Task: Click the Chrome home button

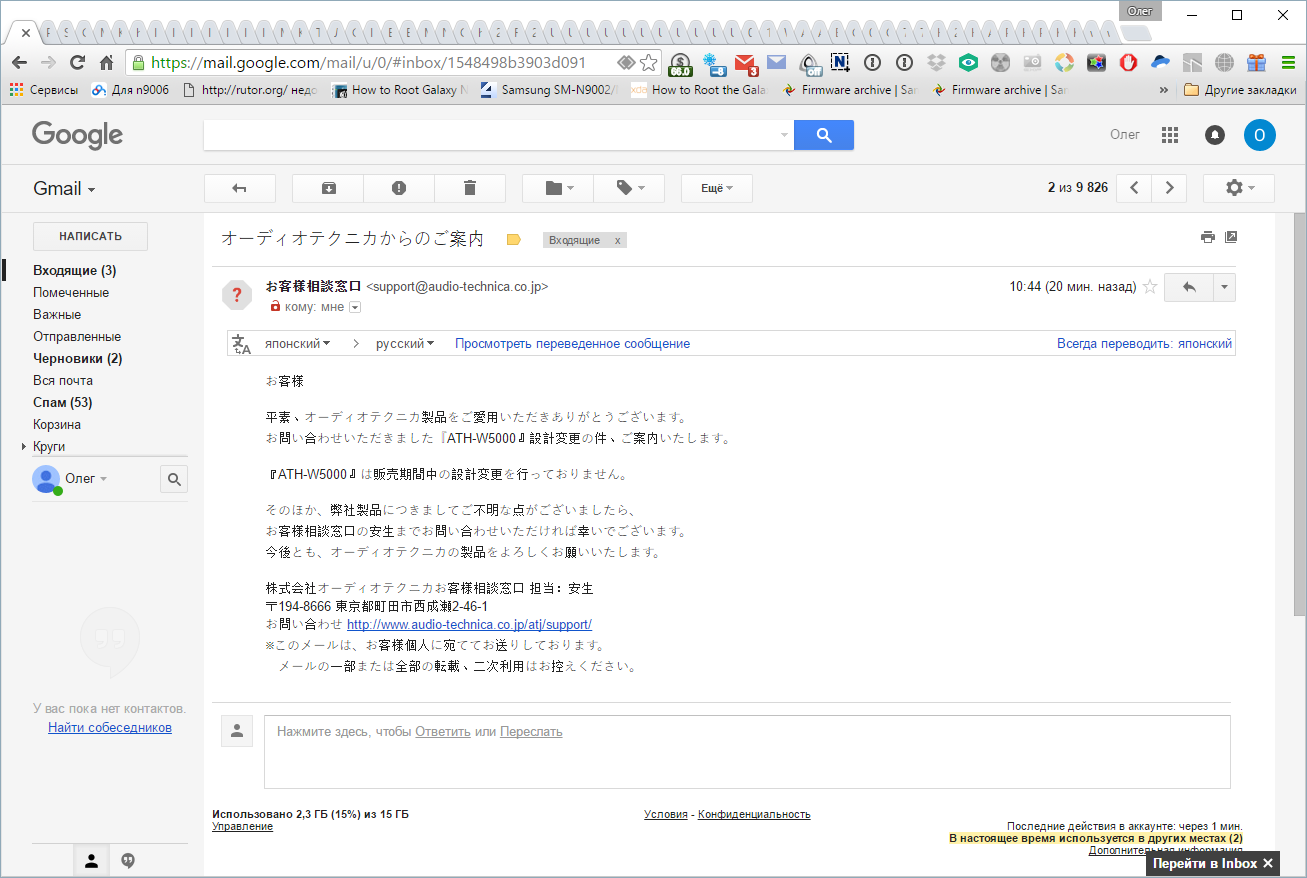Action: point(107,63)
